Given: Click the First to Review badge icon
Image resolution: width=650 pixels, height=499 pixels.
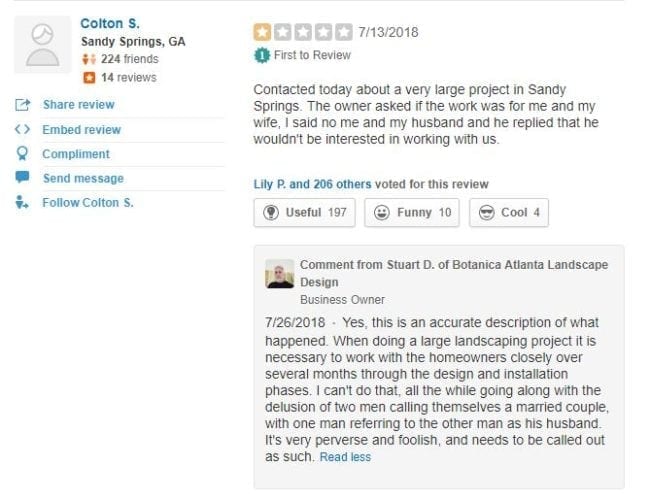Looking at the screenshot, I should [262, 55].
